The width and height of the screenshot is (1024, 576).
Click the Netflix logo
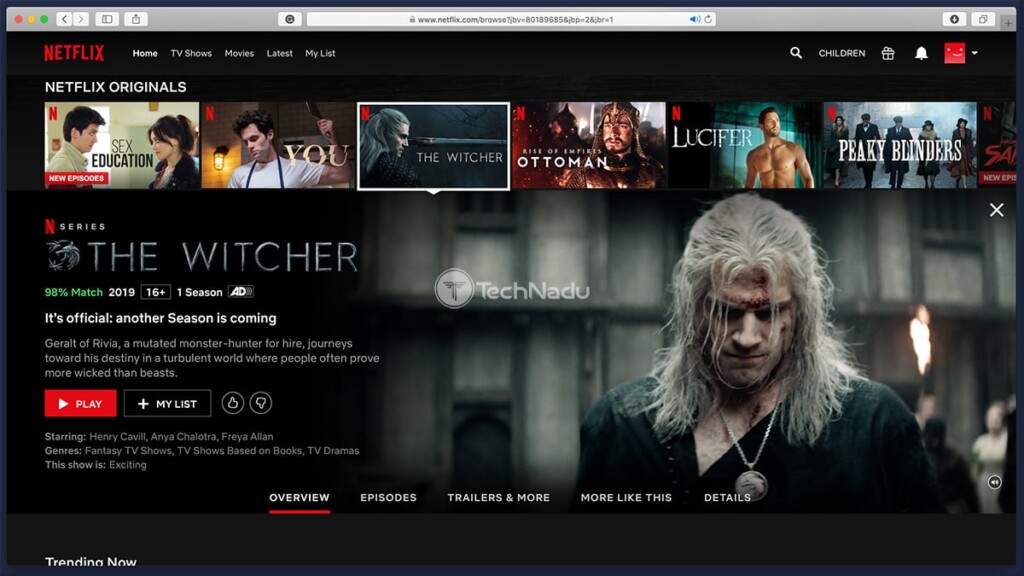(74, 53)
